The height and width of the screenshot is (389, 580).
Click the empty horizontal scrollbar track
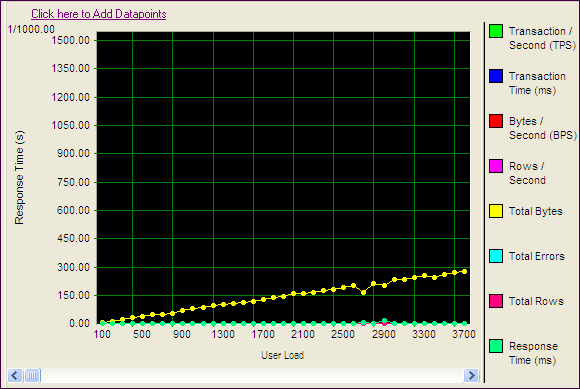[x=252, y=376]
